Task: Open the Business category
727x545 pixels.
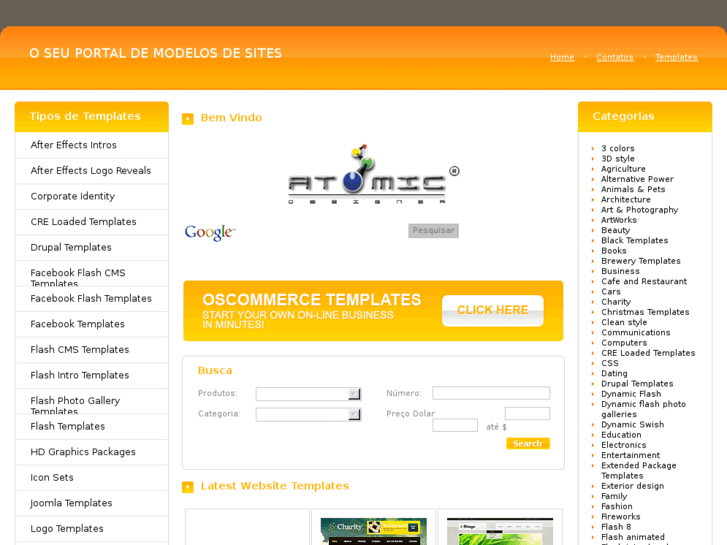Action: pos(620,271)
